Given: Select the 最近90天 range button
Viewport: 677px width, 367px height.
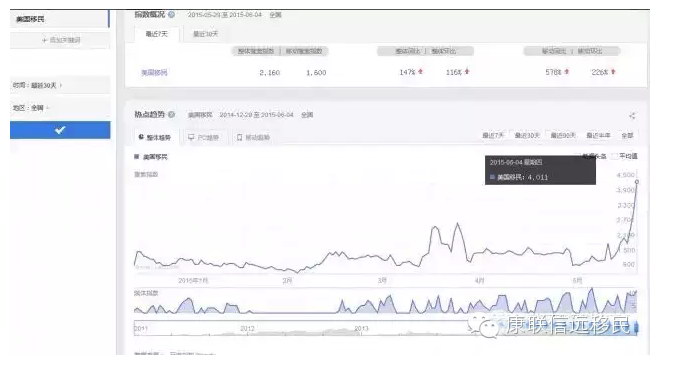Looking at the screenshot, I should pyautogui.click(x=563, y=136).
